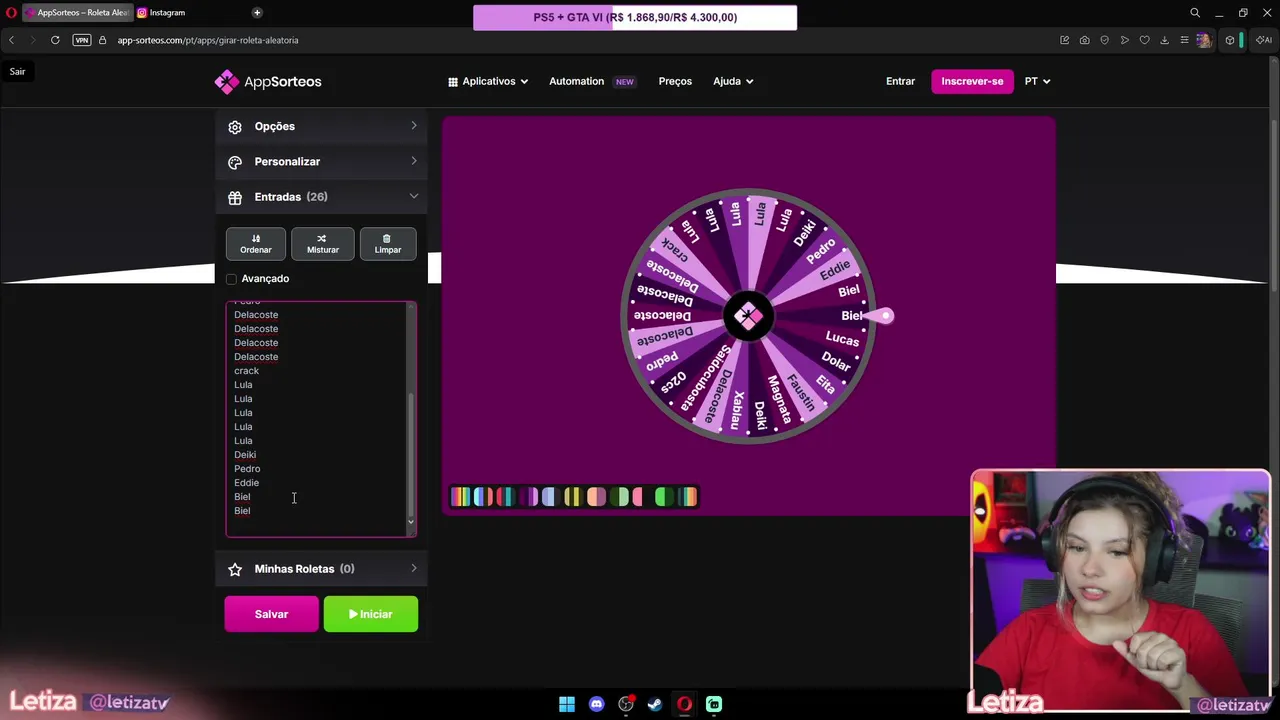Click the Misturar shuffle button

(322, 243)
